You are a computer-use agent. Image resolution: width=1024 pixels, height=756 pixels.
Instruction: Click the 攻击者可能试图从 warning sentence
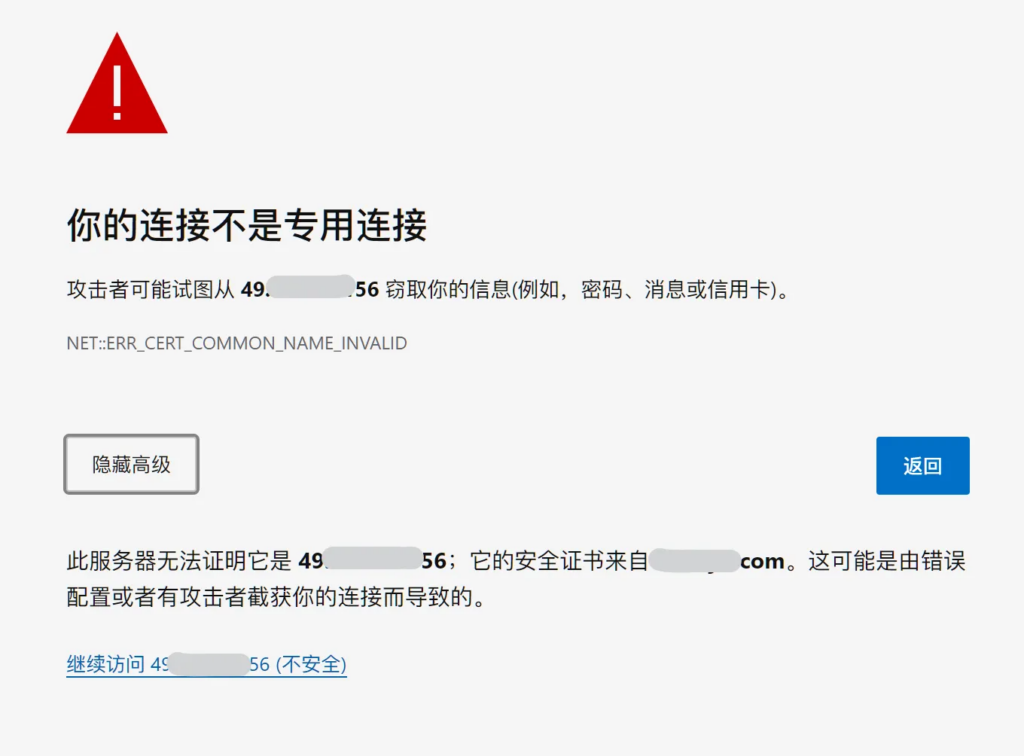click(428, 289)
